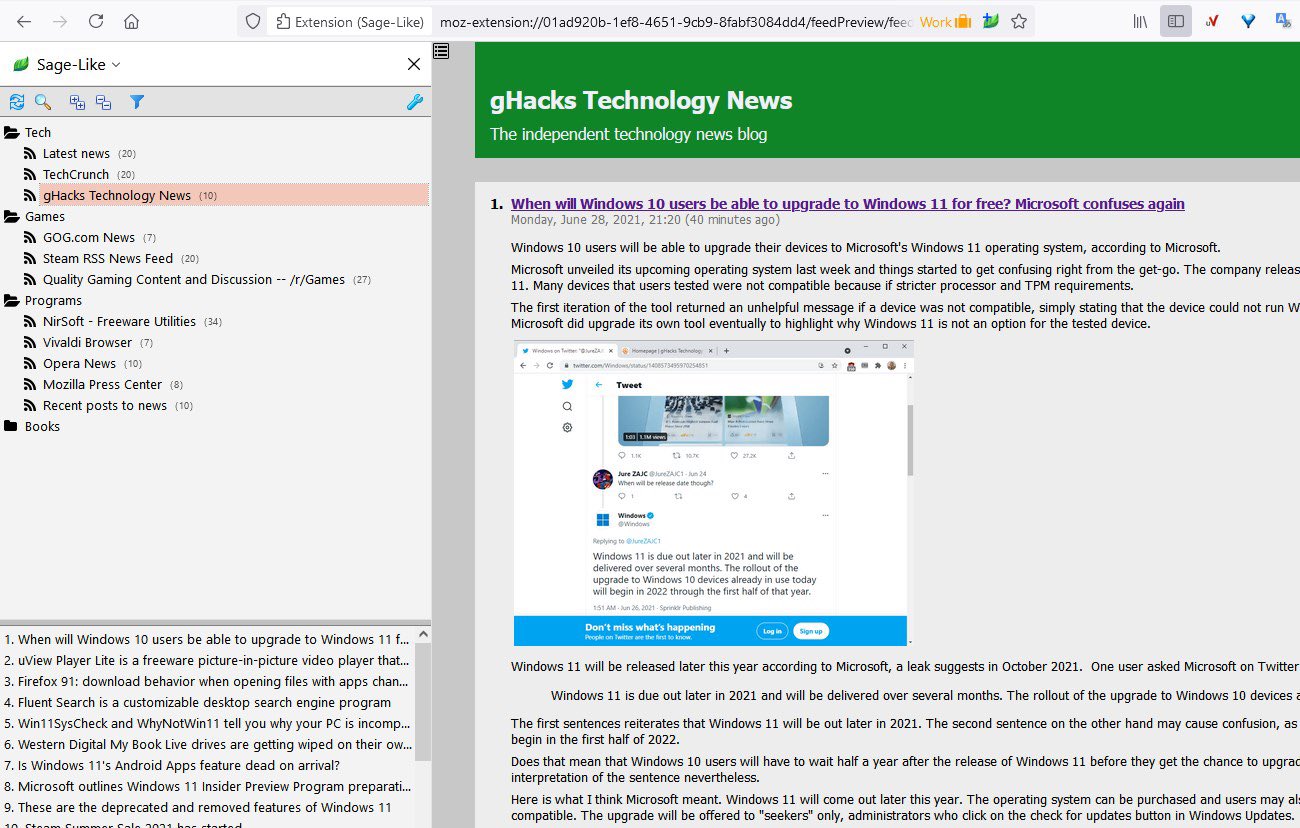Toggle the Firefox sidebar button
This screenshot has width=1300, height=828.
[x=1176, y=21]
